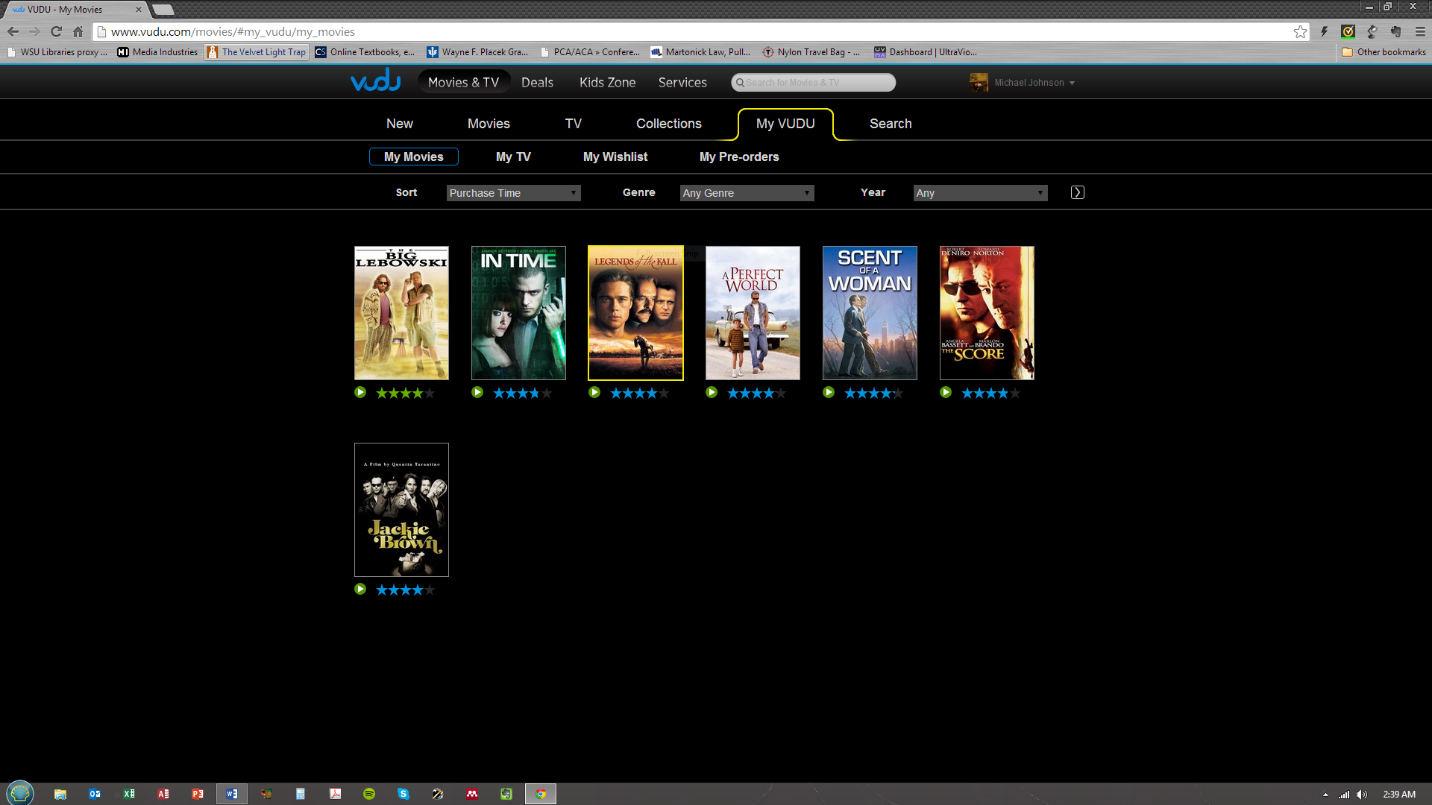Open the My TV sub-tab
This screenshot has width=1432, height=805.
(513, 157)
